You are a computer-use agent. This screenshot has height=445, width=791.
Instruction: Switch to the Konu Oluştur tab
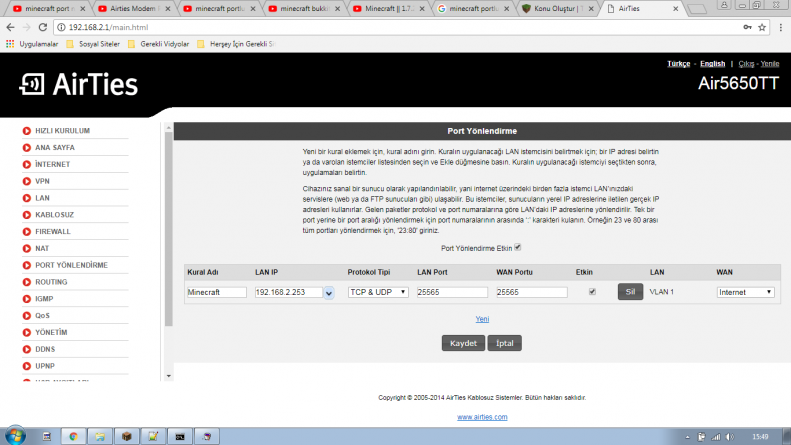[558, 9]
